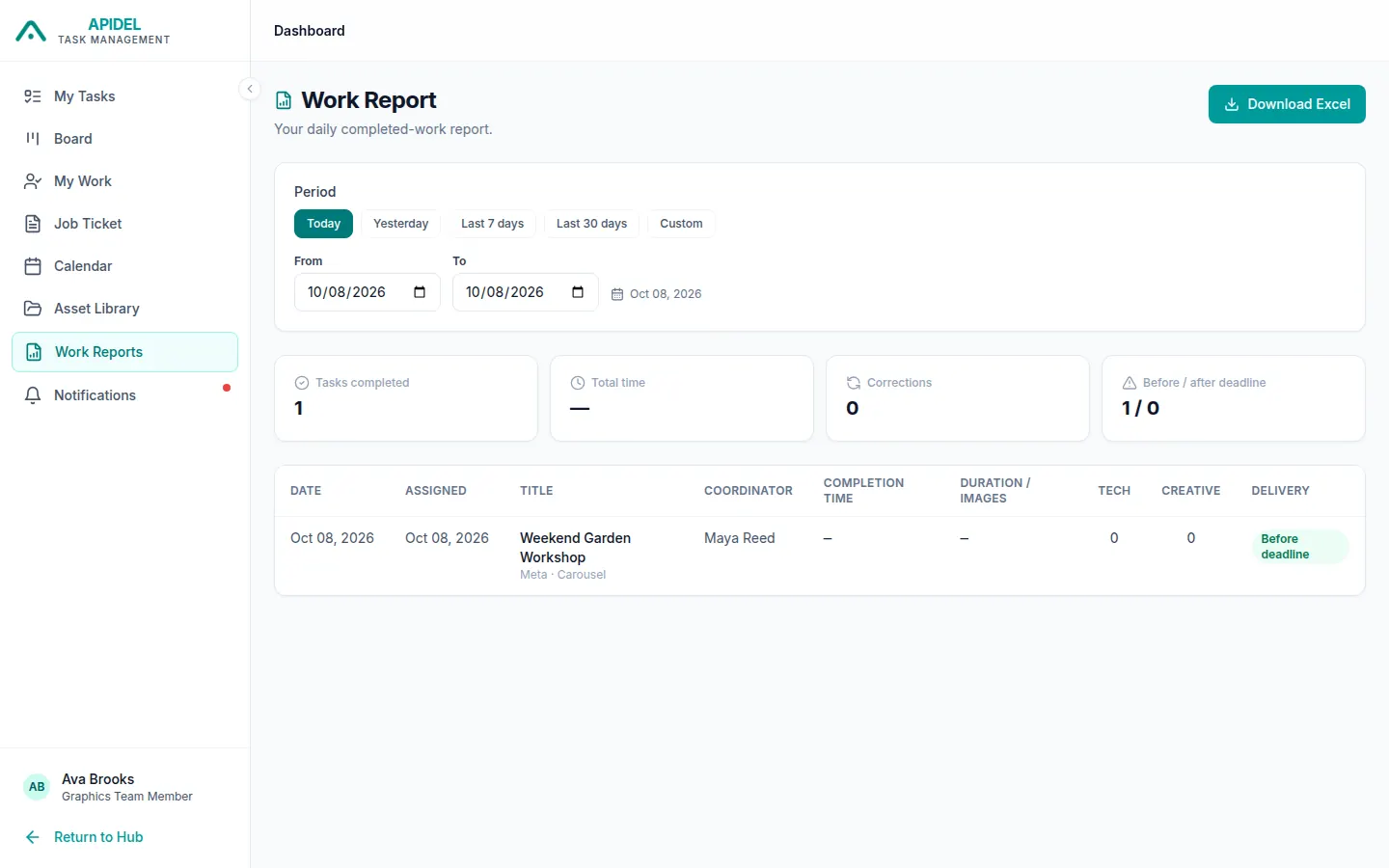Open the Notifications page

[125, 395]
